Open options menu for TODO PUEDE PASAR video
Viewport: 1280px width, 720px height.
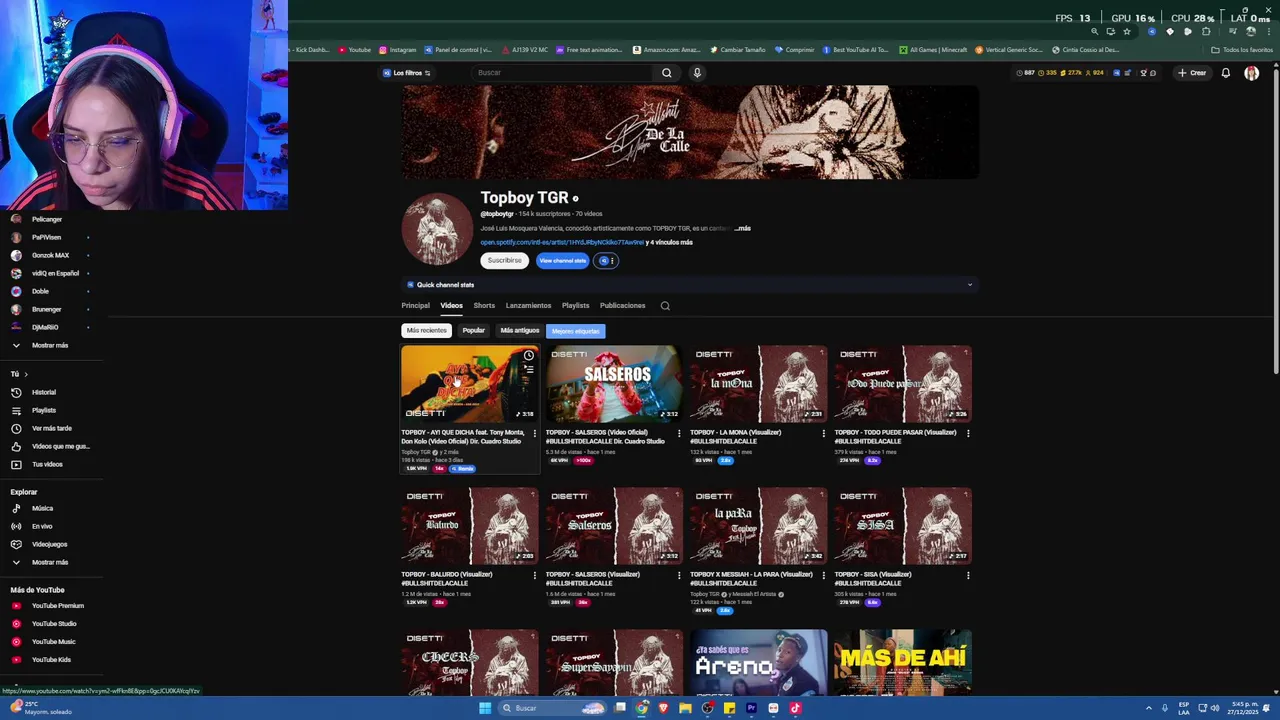pyautogui.click(x=967, y=434)
